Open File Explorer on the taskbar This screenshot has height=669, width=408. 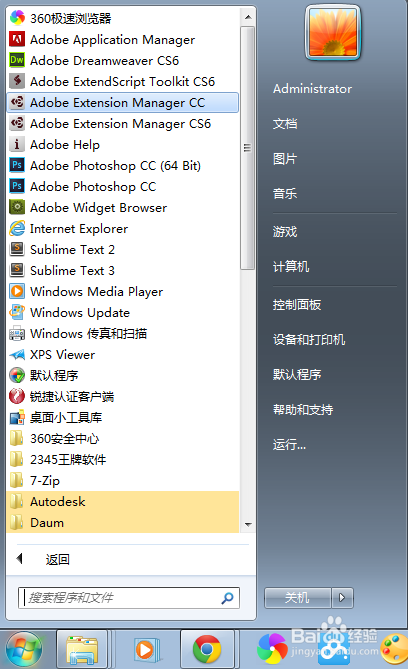pyautogui.click(x=82, y=650)
